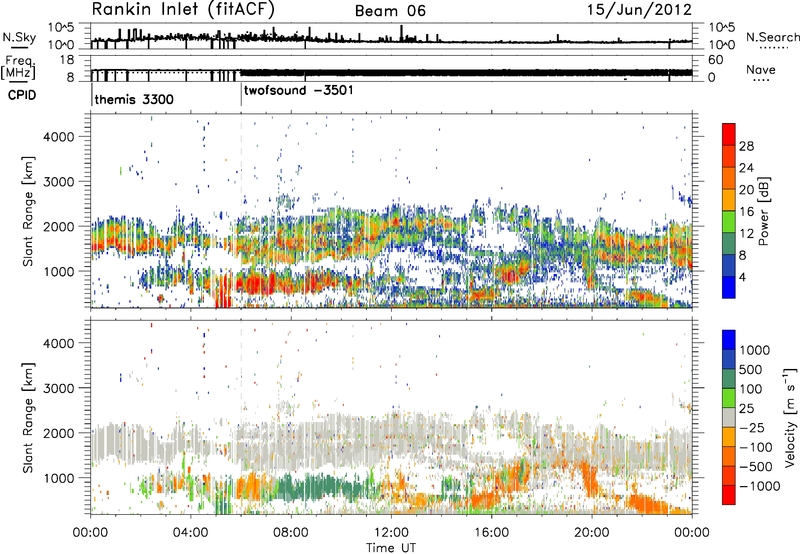Click the 'Rankin Inlet (fitACF)' plot title
This screenshot has height=554, width=800.
tap(183, 9)
